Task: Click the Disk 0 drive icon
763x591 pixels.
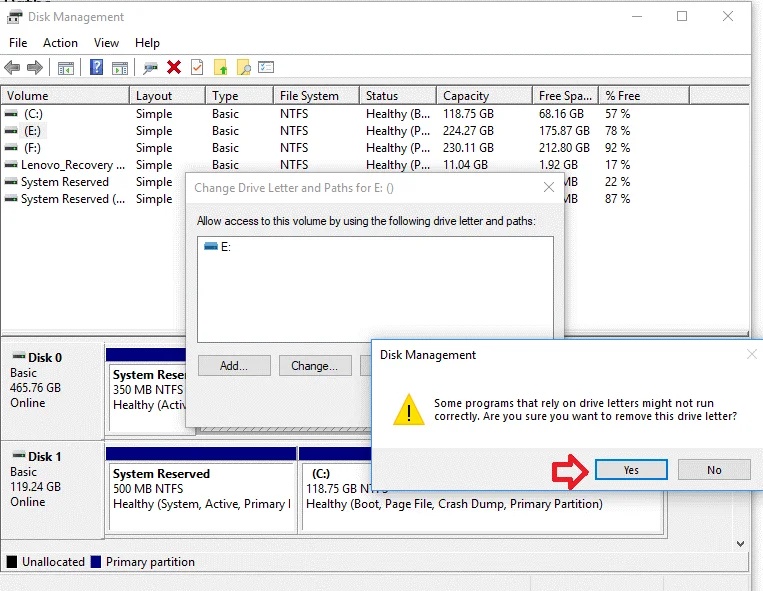Action: [x=18, y=357]
